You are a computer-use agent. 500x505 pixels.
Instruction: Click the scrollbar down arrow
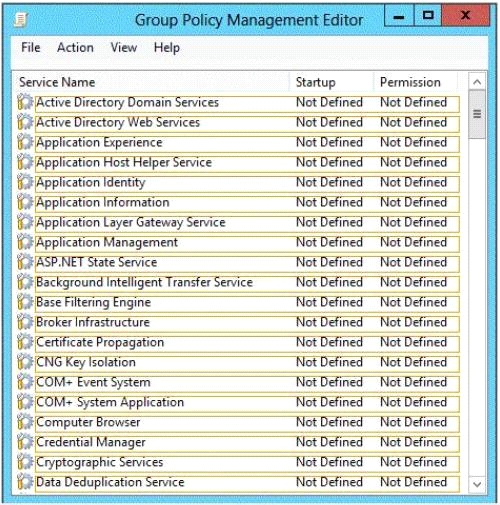(477, 484)
